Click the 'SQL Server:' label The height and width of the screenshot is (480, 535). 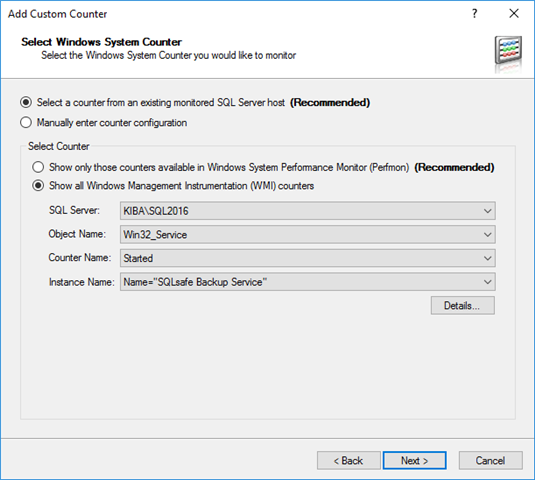pos(74,210)
